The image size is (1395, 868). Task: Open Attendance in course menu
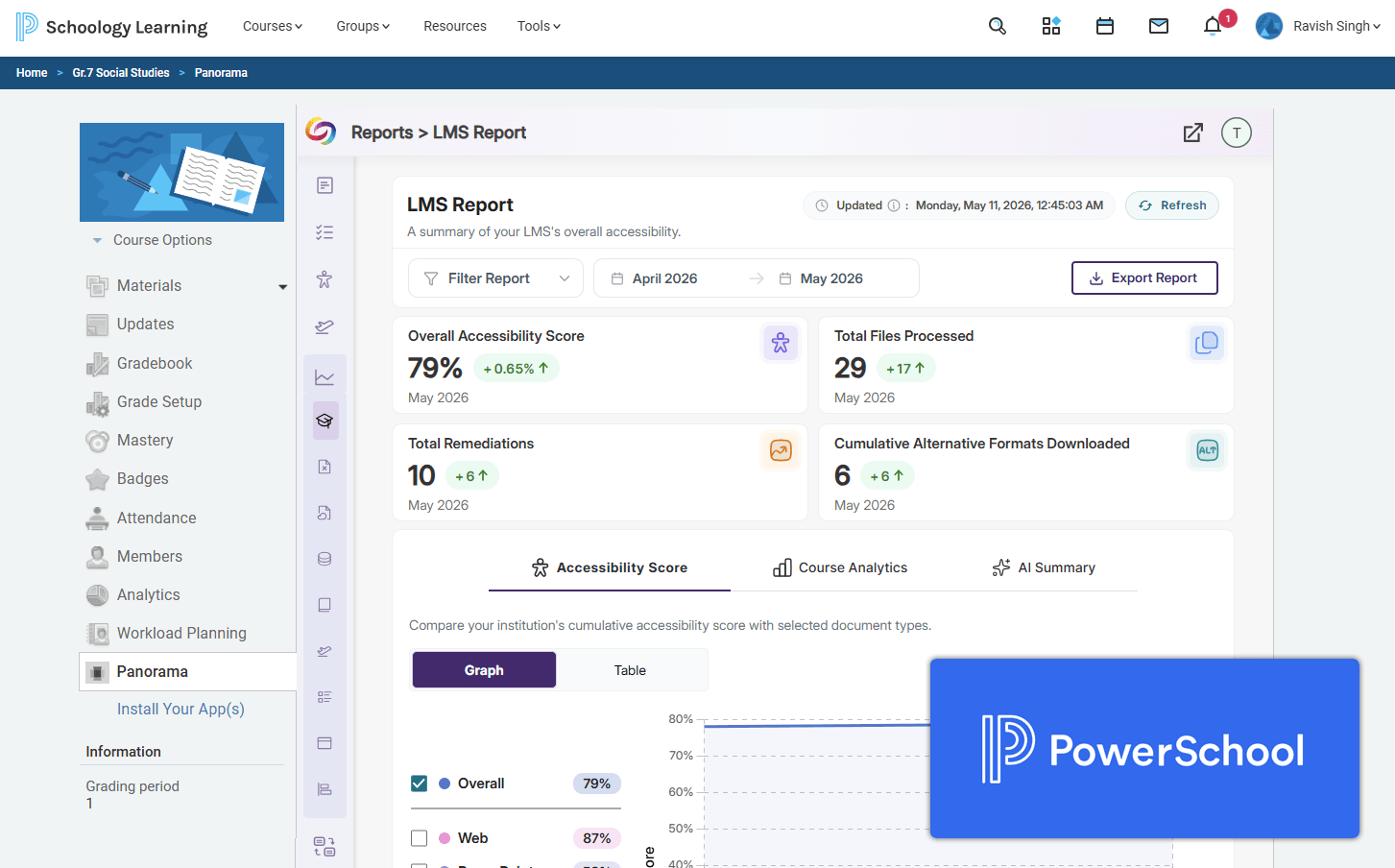(x=156, y=518)
